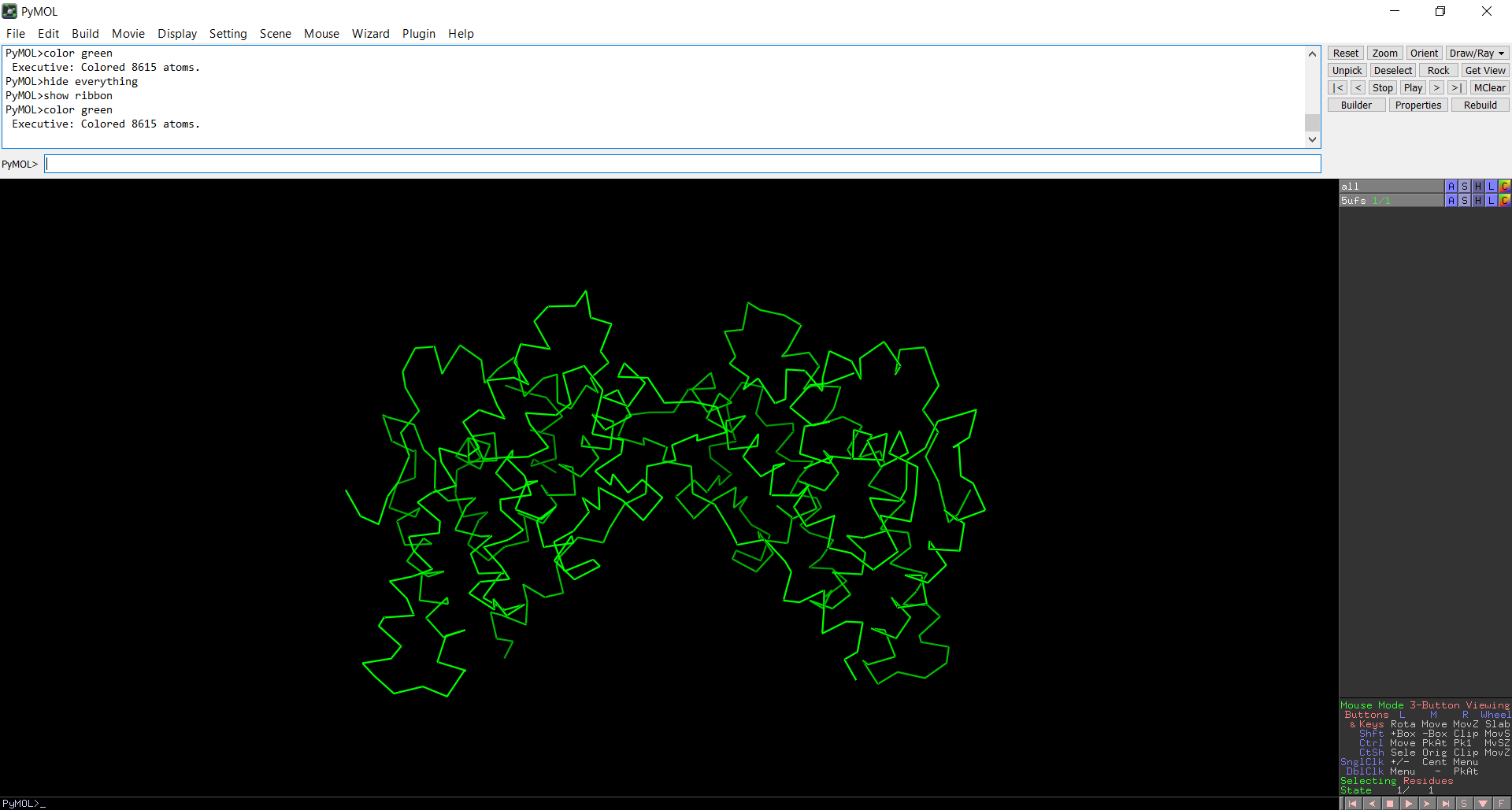Screen dimensions: 1512x810
Task: Open Label menu for 5ufs object
Action: (1491, 201)
